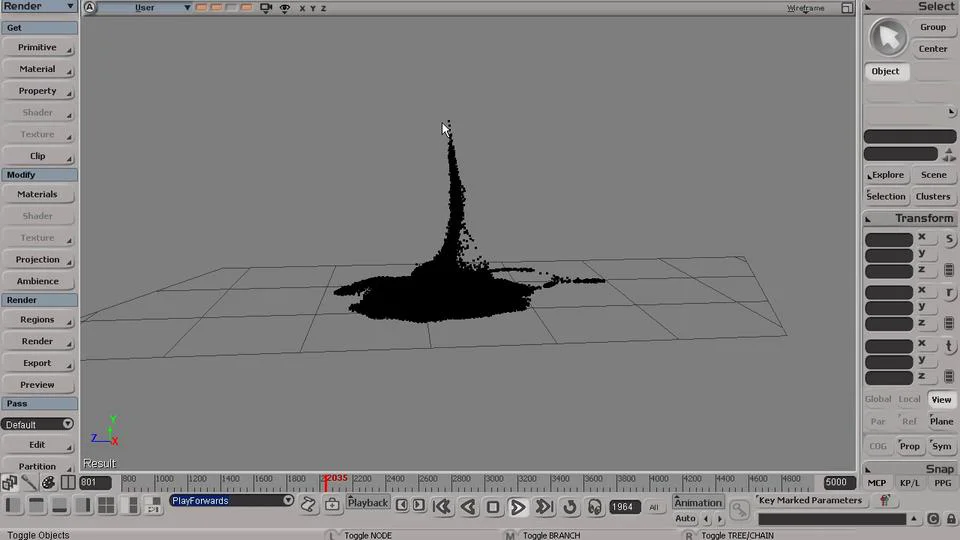
Task: Toggle audio headphones playback icon
Action: click(595, 506)
